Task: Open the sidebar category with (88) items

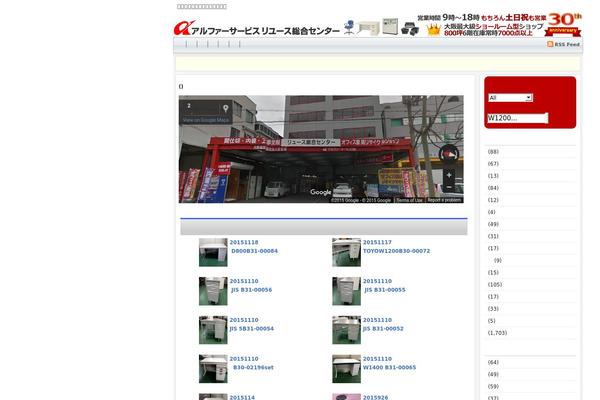Action: click(x=493, y=152)
